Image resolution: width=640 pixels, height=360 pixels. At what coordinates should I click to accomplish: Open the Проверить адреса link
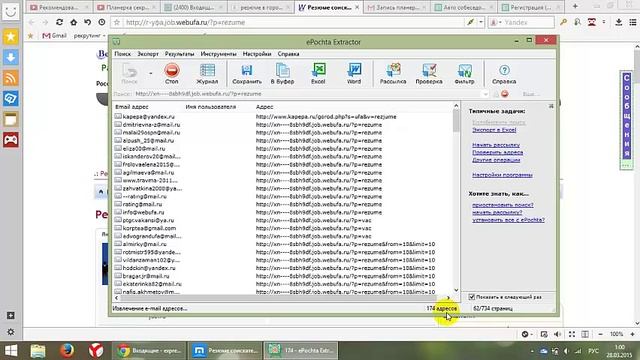tap(498, 152)
